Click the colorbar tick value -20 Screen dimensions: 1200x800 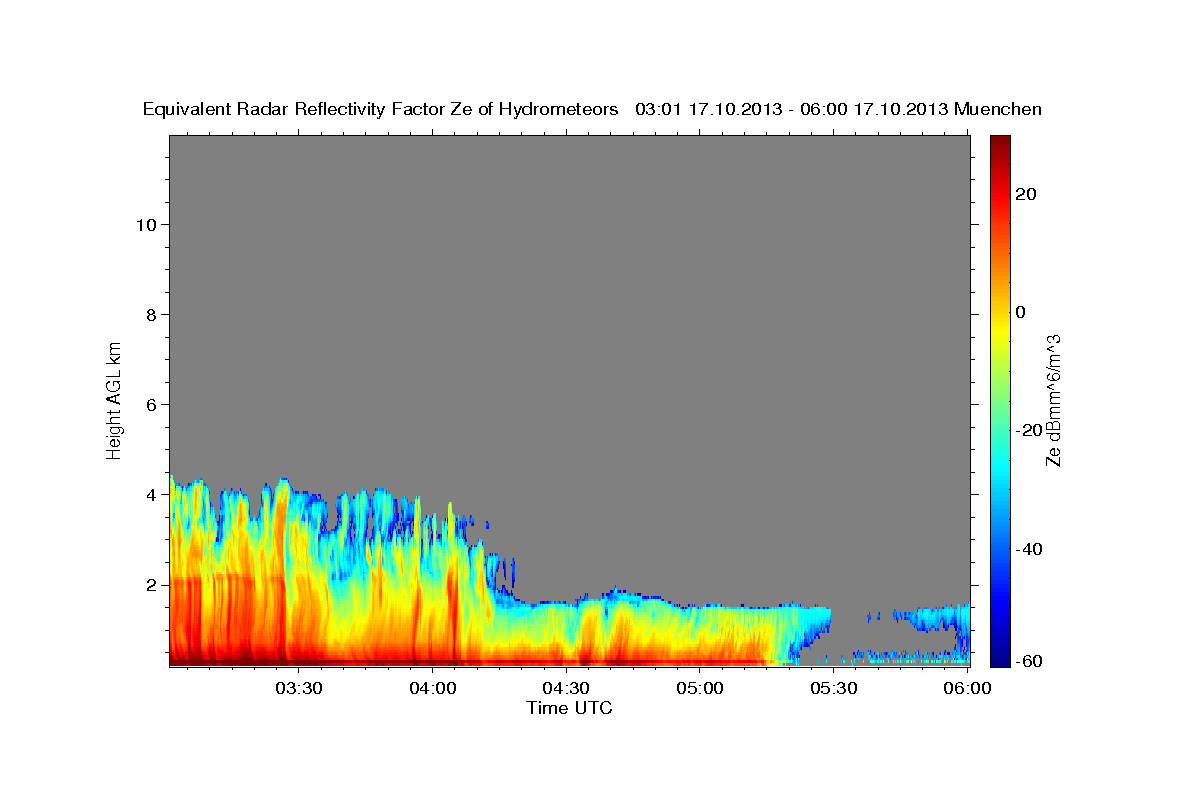coord(1029,430)
